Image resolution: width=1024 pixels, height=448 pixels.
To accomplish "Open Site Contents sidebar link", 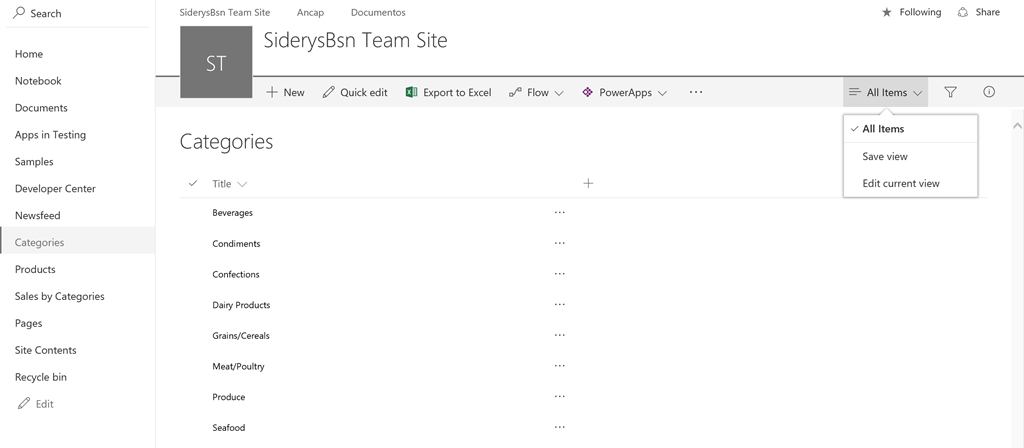I will [x=46, y=350].
